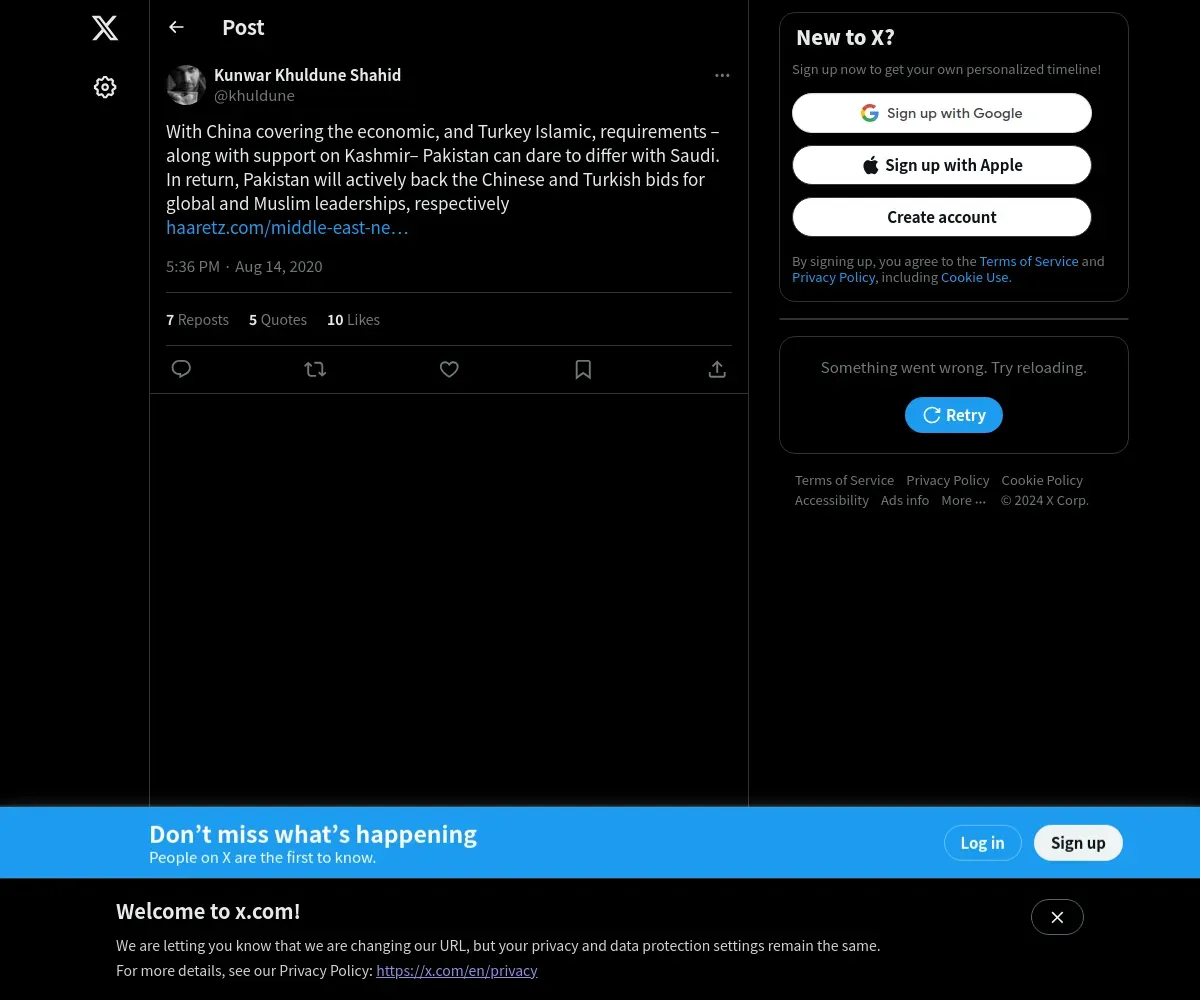Choose Sign up with Apple
1200x1000 pixels.
click(942, 165)
